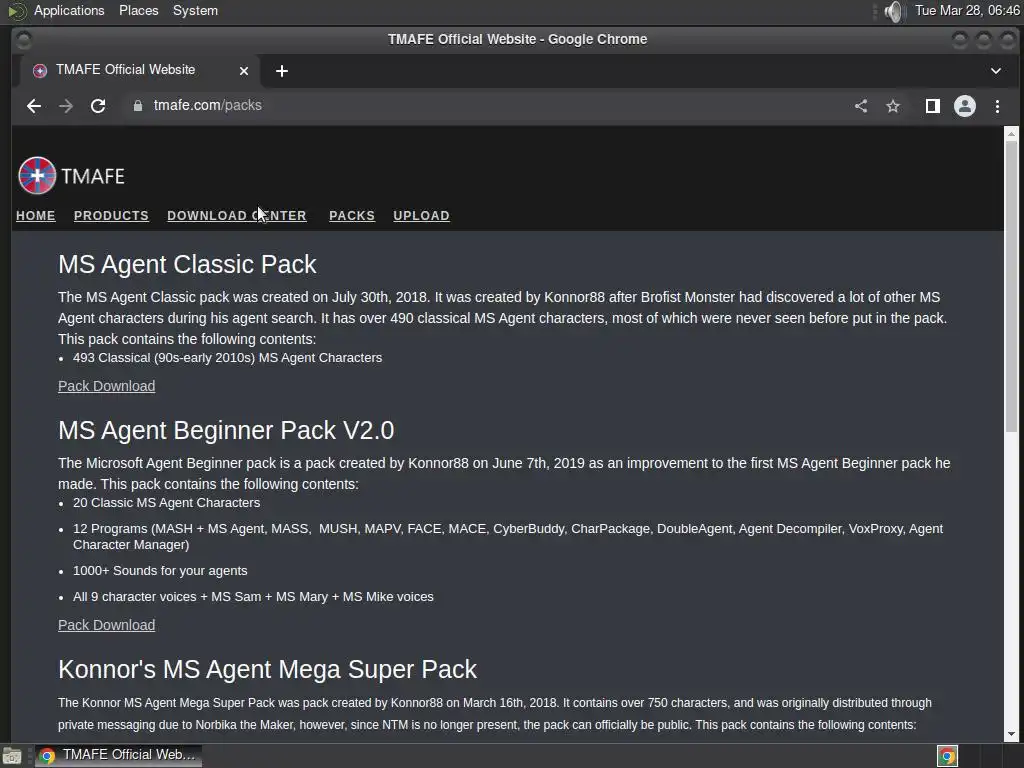This screenshot has height=768, width=1024.
Task: Click the TMAFE logo image
Action: pos(38,176)
